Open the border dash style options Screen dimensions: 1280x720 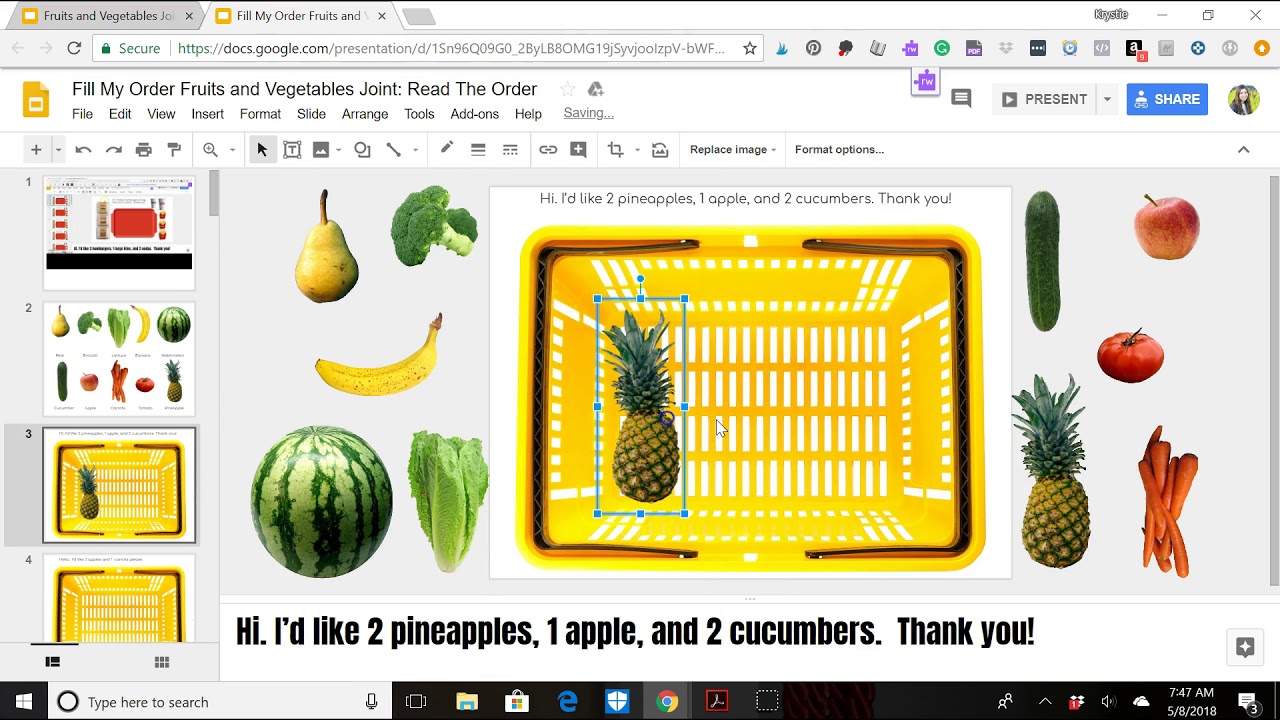point(510,150)
